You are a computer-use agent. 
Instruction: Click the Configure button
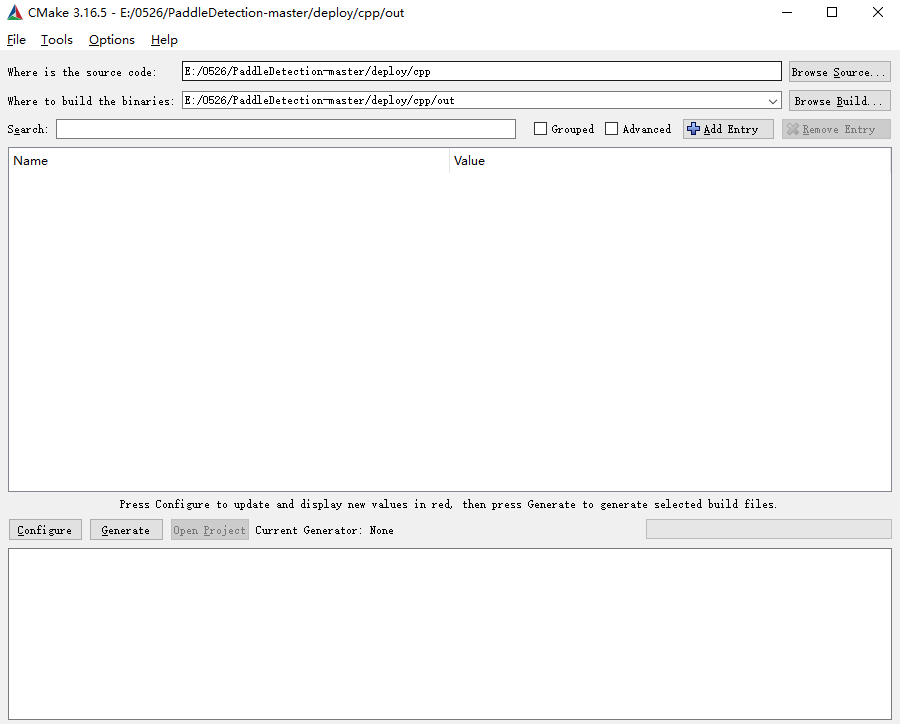pos(45,530)
